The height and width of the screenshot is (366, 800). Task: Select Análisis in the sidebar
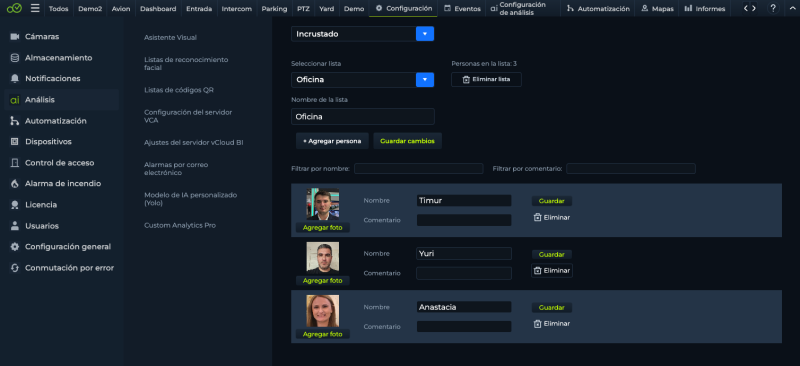(x=62, y=100)
